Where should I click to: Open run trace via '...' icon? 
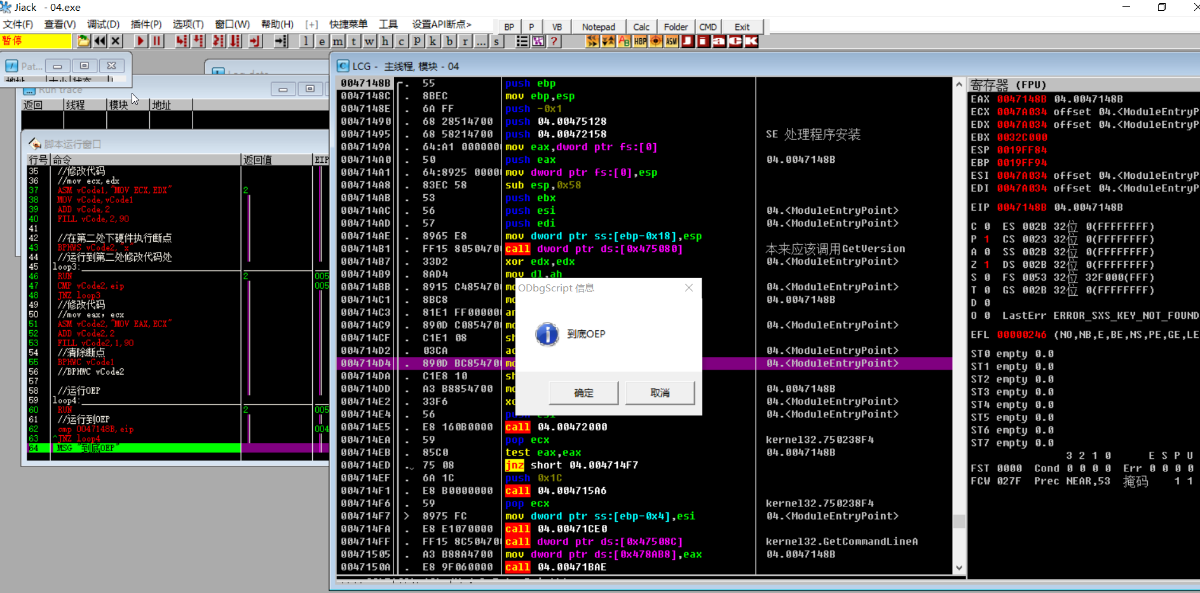[481, 41]
